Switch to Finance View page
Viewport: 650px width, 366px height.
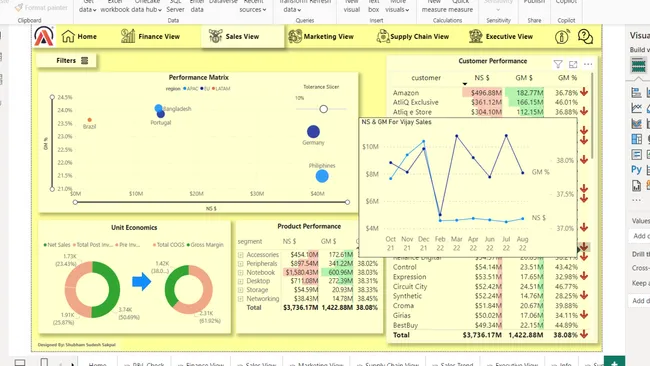coord(150,36)
